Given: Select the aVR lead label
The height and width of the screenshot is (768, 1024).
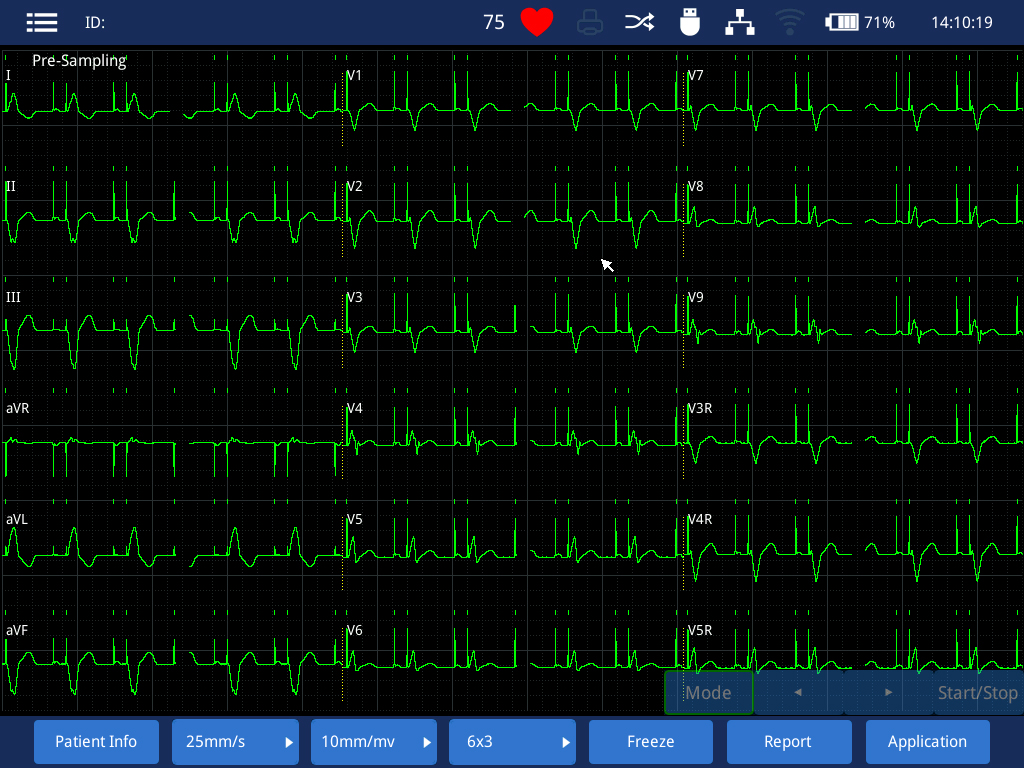Looking at the screenshot, I should (18, 408).
